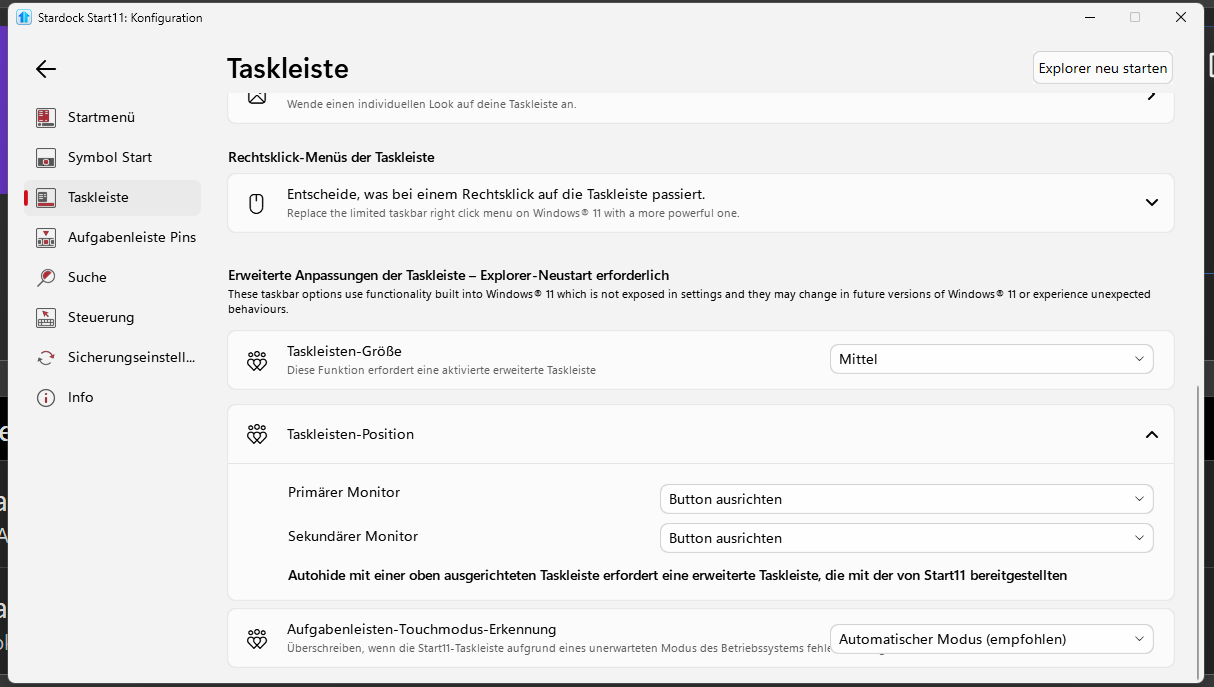Click the Info circle icon
The width and height of the screenshot is (1214, 687).
[x=46, y=398]
